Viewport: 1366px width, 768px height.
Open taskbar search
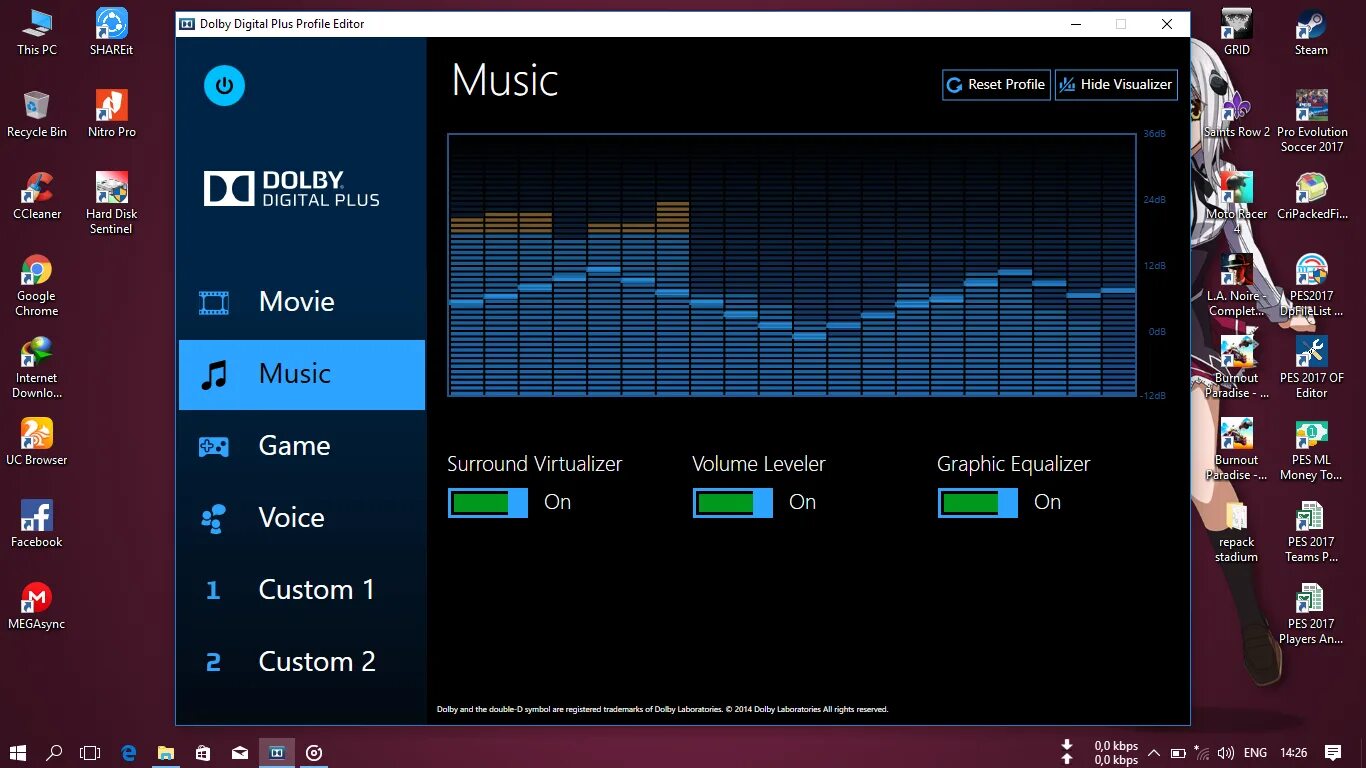55,752
